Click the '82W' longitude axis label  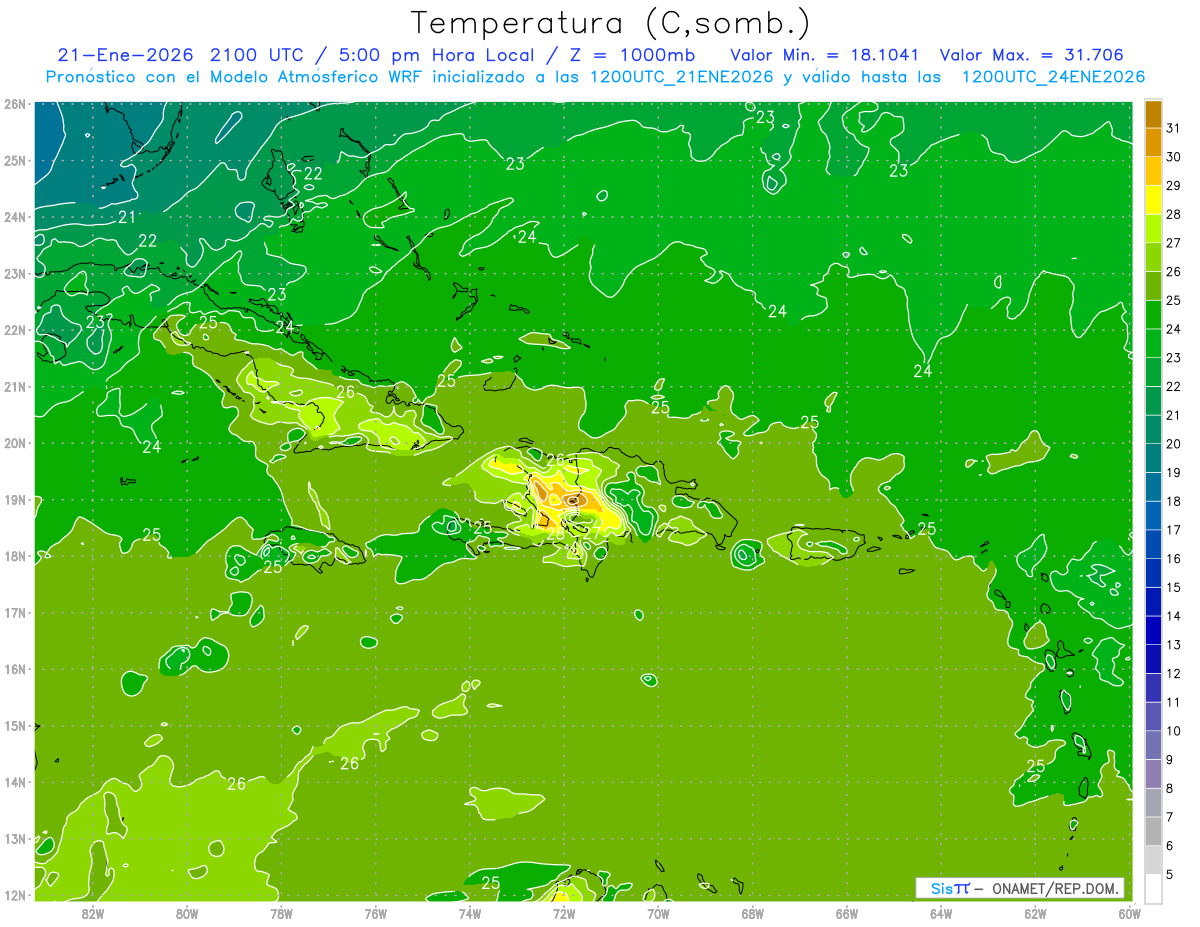92,913
